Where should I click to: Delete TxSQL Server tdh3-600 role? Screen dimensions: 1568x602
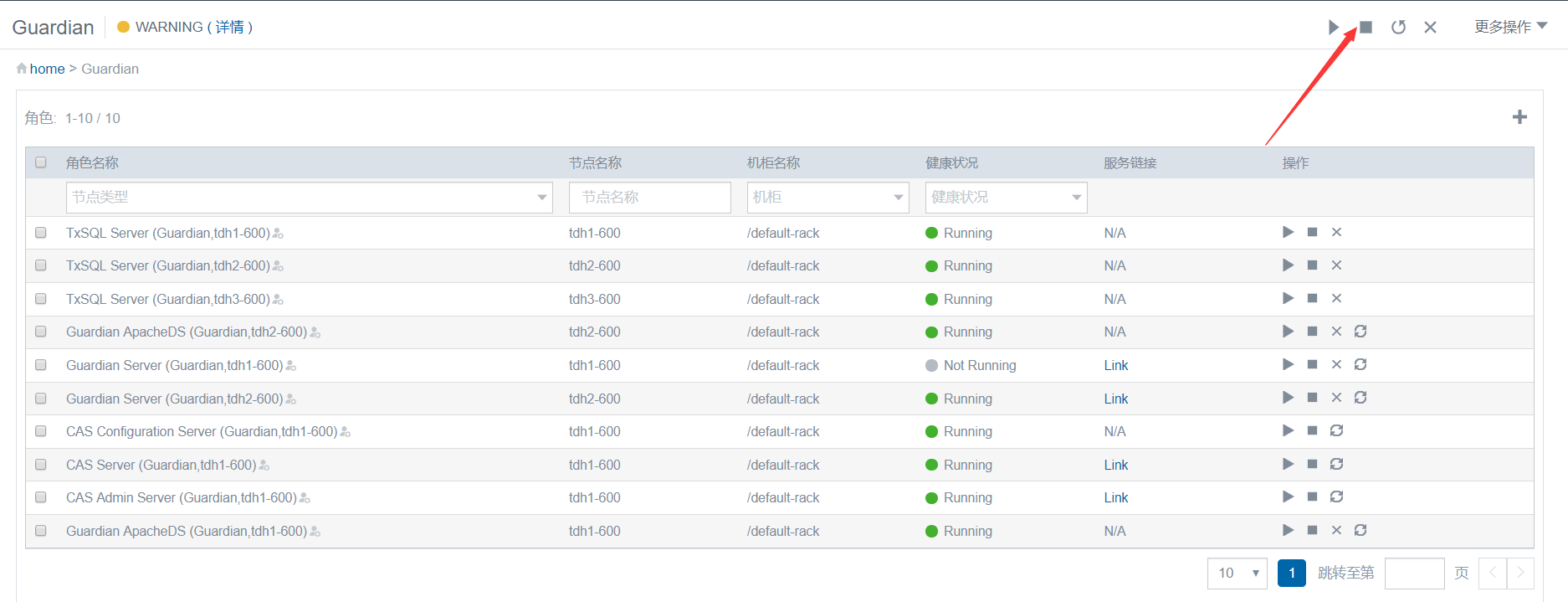point(1336,298)
